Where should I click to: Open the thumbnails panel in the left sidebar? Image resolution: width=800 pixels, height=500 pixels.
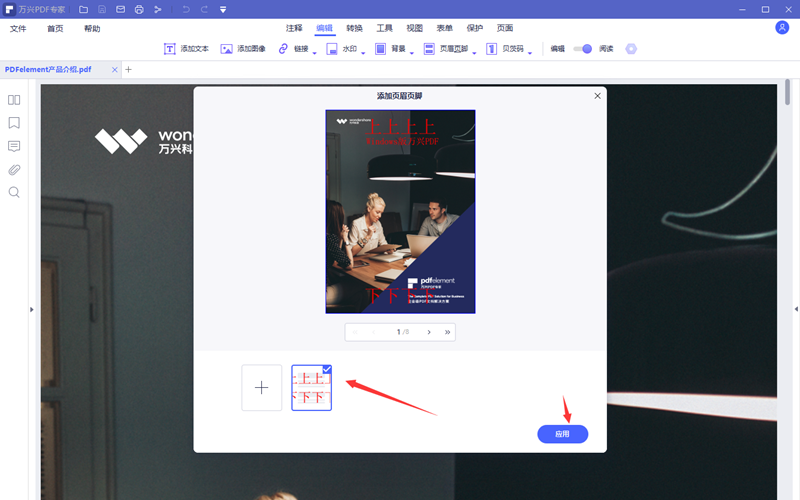[14, 100]
